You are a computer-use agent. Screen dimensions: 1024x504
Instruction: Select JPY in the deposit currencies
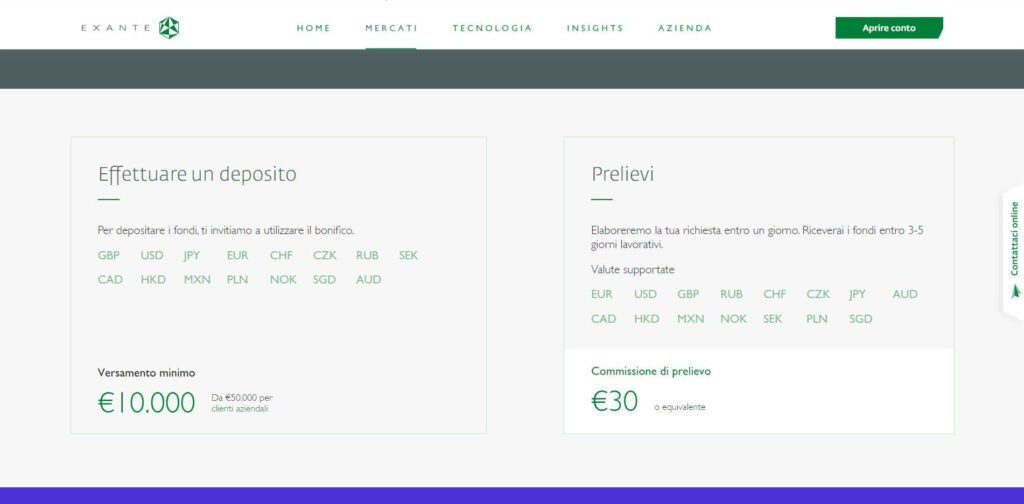(x=192, y=255)
